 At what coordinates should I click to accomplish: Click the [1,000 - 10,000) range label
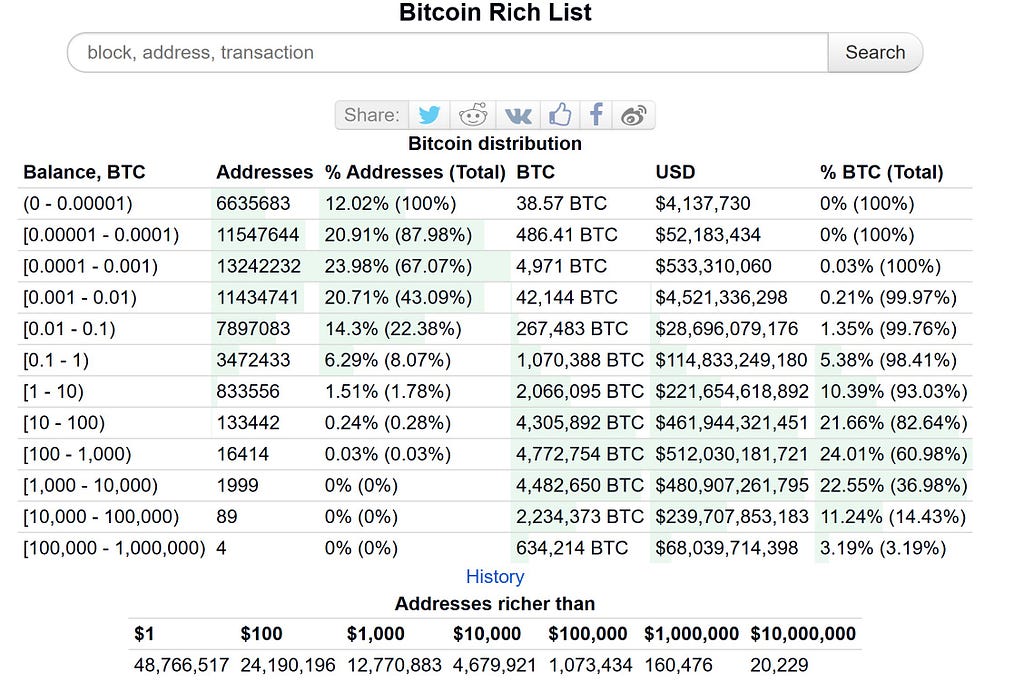coord(91,486)
